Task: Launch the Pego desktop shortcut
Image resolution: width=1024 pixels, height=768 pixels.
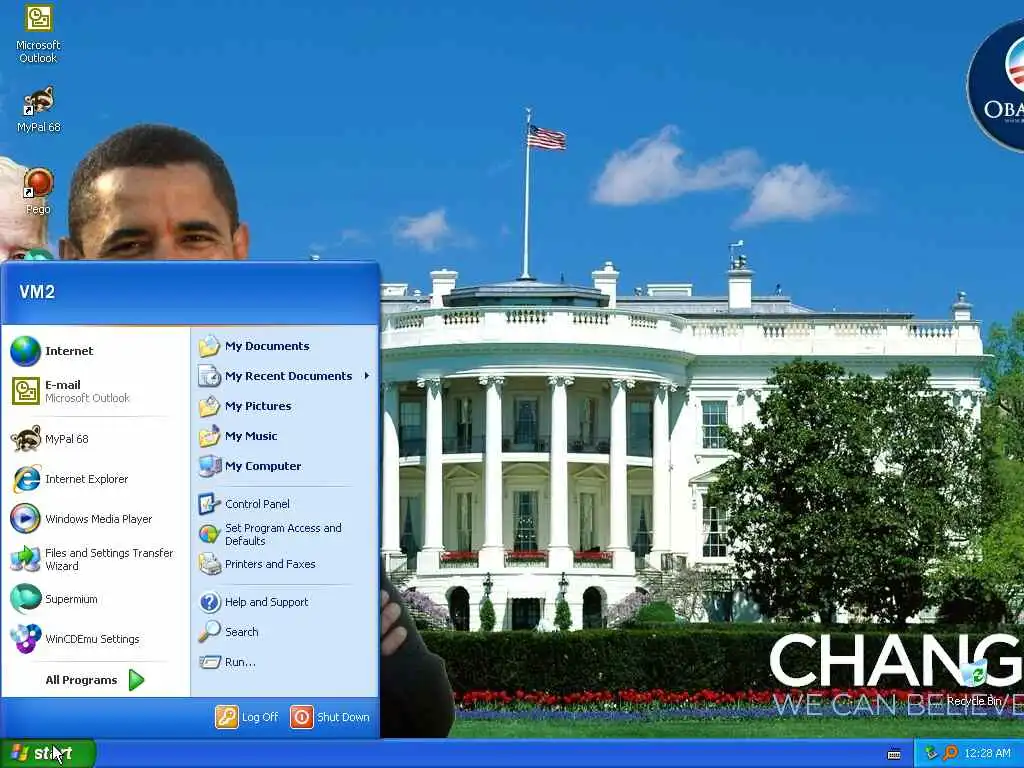Action: (x=38, y=191)
